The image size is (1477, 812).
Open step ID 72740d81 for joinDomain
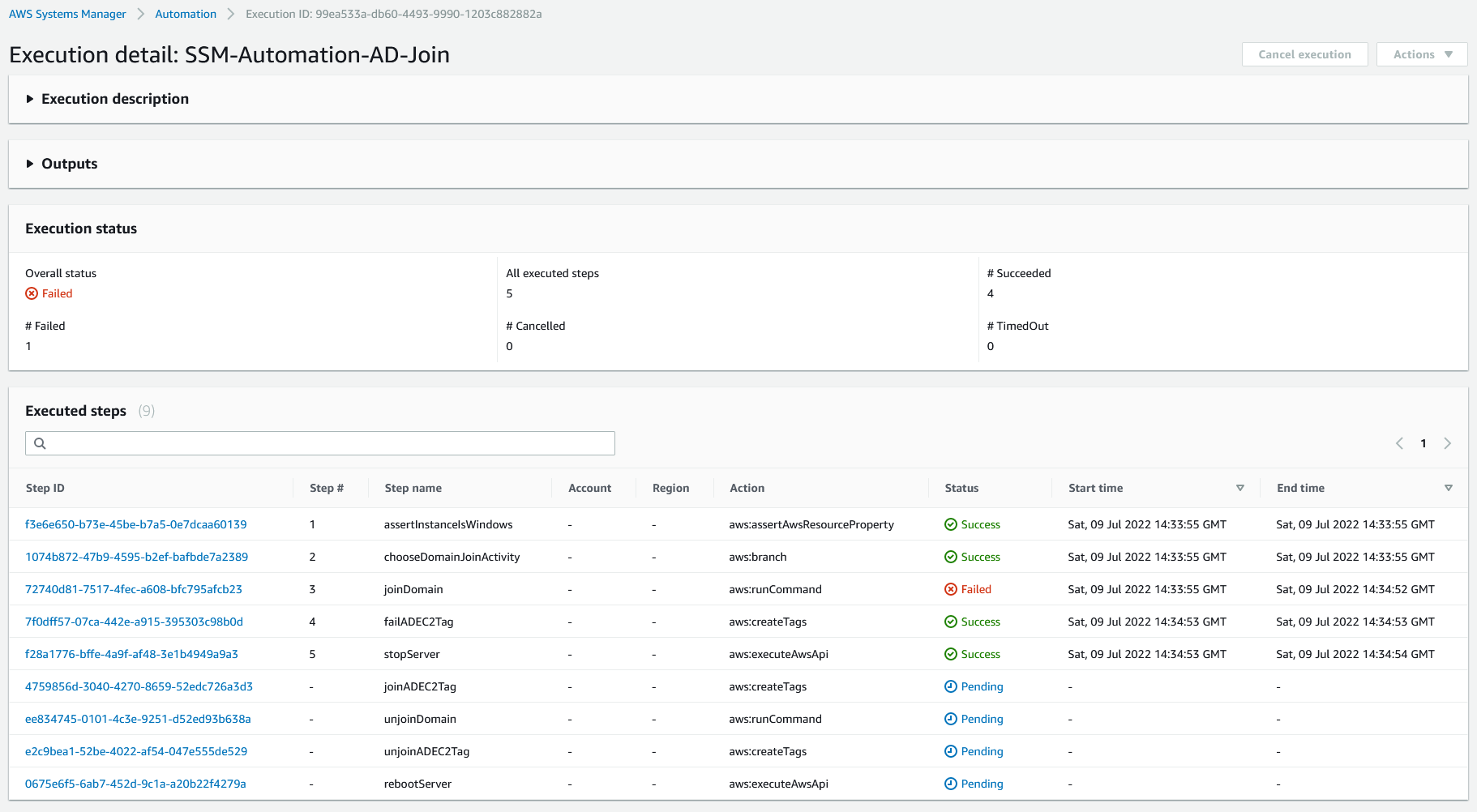tap(134, 589)
